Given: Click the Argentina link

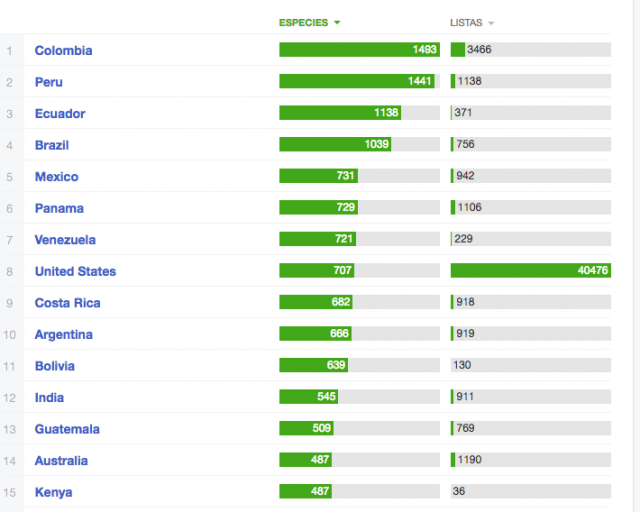Looking at the screenshot, I should point(64,334).
